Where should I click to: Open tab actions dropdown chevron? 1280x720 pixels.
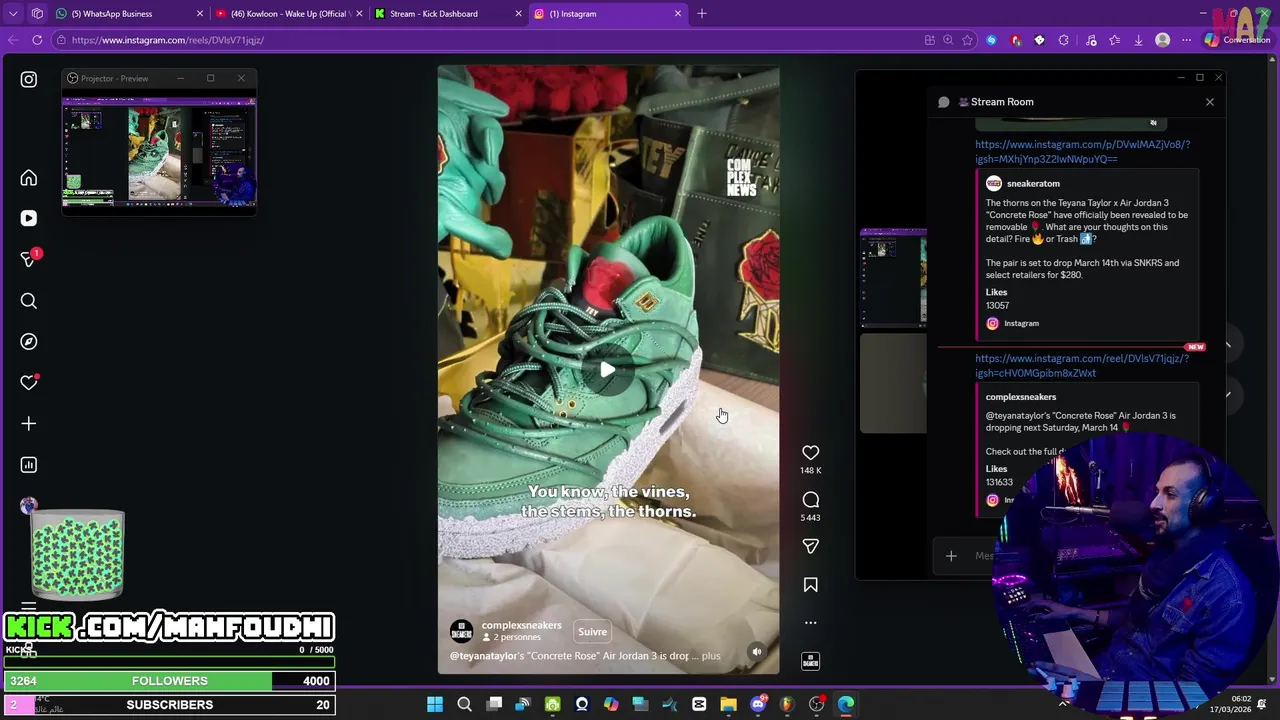13,14
